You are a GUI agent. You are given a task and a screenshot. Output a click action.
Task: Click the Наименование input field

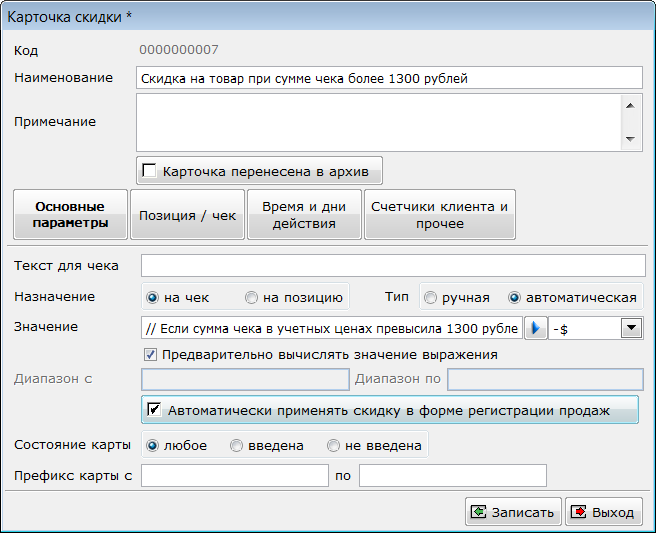pyautogui.click(x=389, y=78)
